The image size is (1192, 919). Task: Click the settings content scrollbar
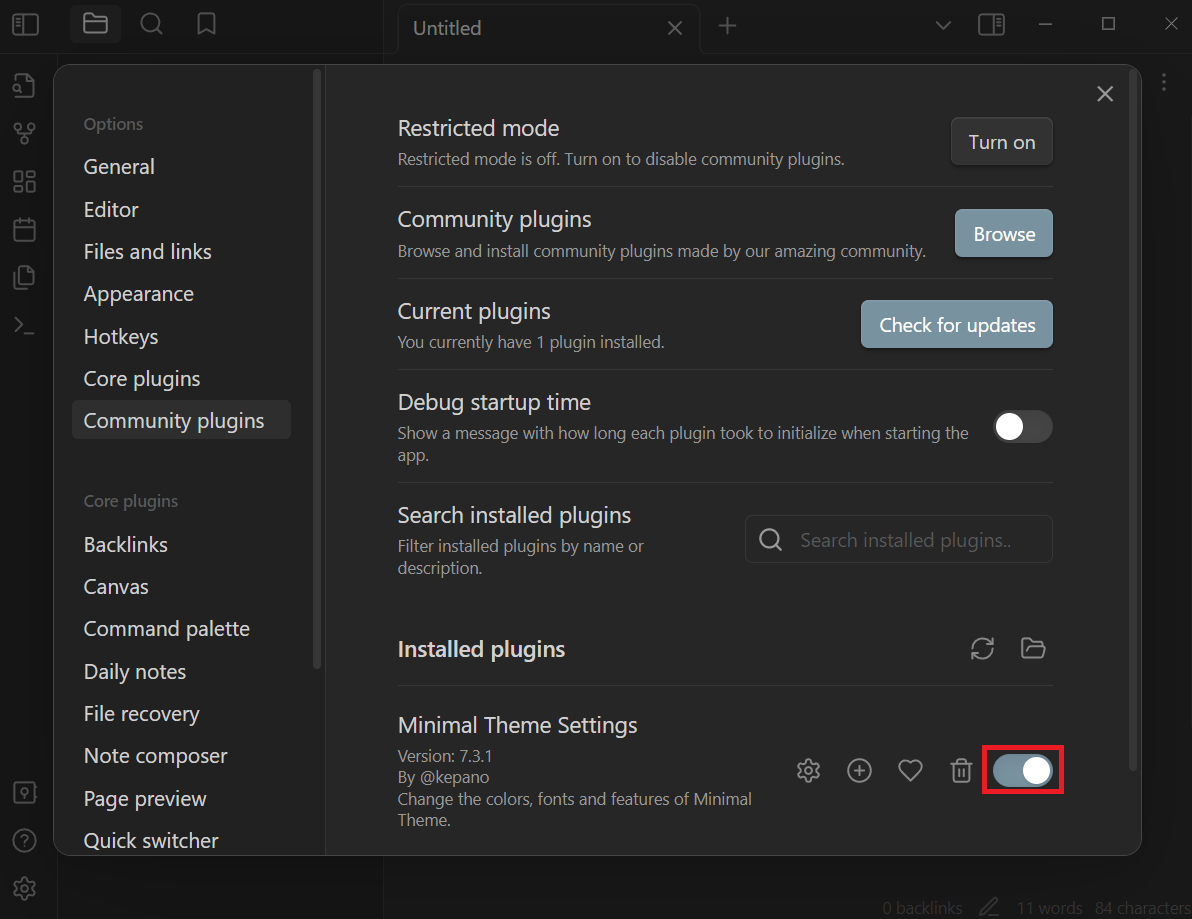pos(1133,420)
